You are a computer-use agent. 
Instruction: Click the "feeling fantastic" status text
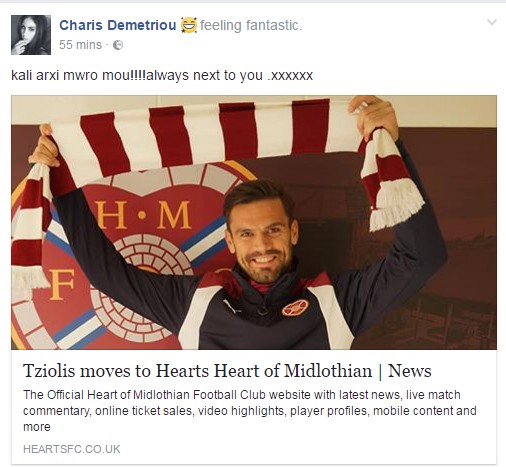click(251, 26)
